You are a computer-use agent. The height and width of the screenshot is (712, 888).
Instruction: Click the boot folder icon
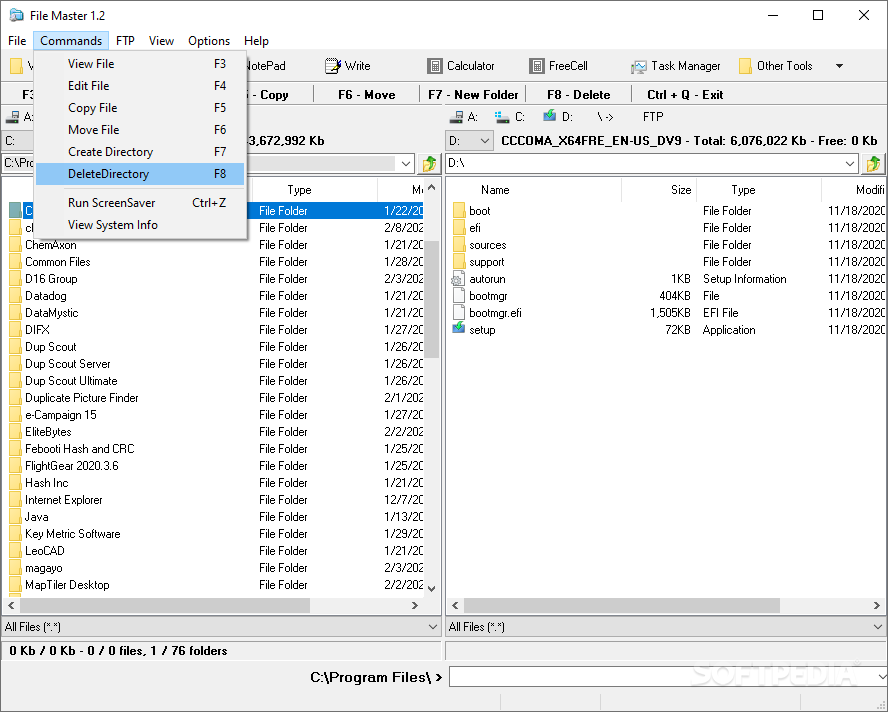(x=459, y=211)
